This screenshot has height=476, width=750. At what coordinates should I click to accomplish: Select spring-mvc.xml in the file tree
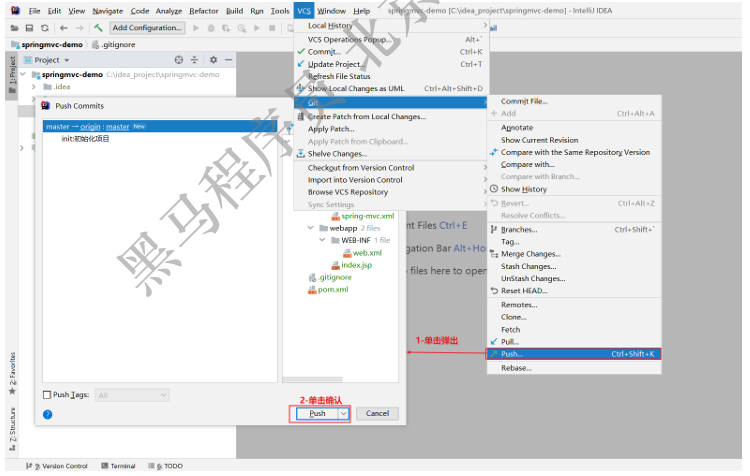pyautogui.click(x=367, y=216)
